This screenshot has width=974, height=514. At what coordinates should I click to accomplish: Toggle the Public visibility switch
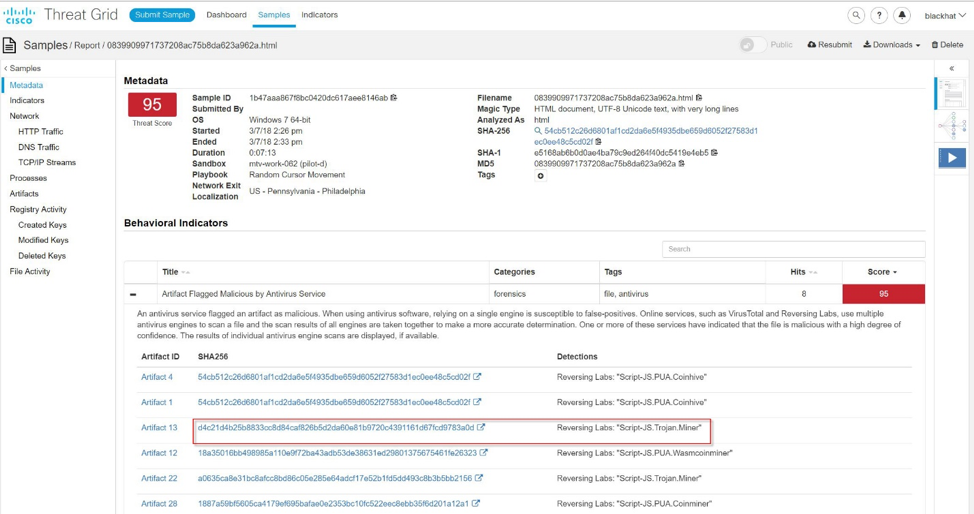(752, 45)
